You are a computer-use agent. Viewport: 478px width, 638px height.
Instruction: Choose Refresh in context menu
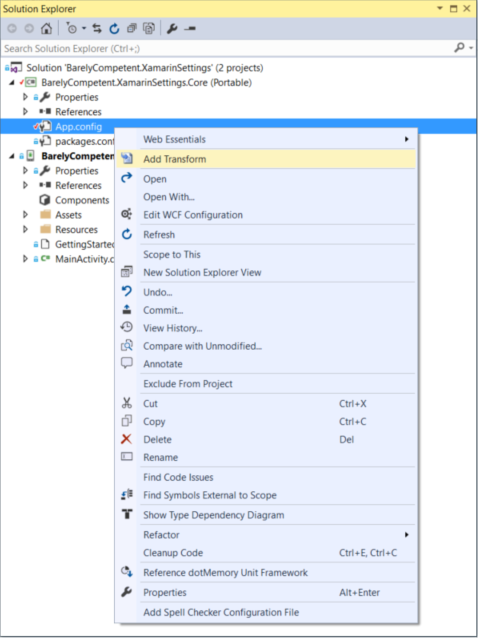(266, 235)
